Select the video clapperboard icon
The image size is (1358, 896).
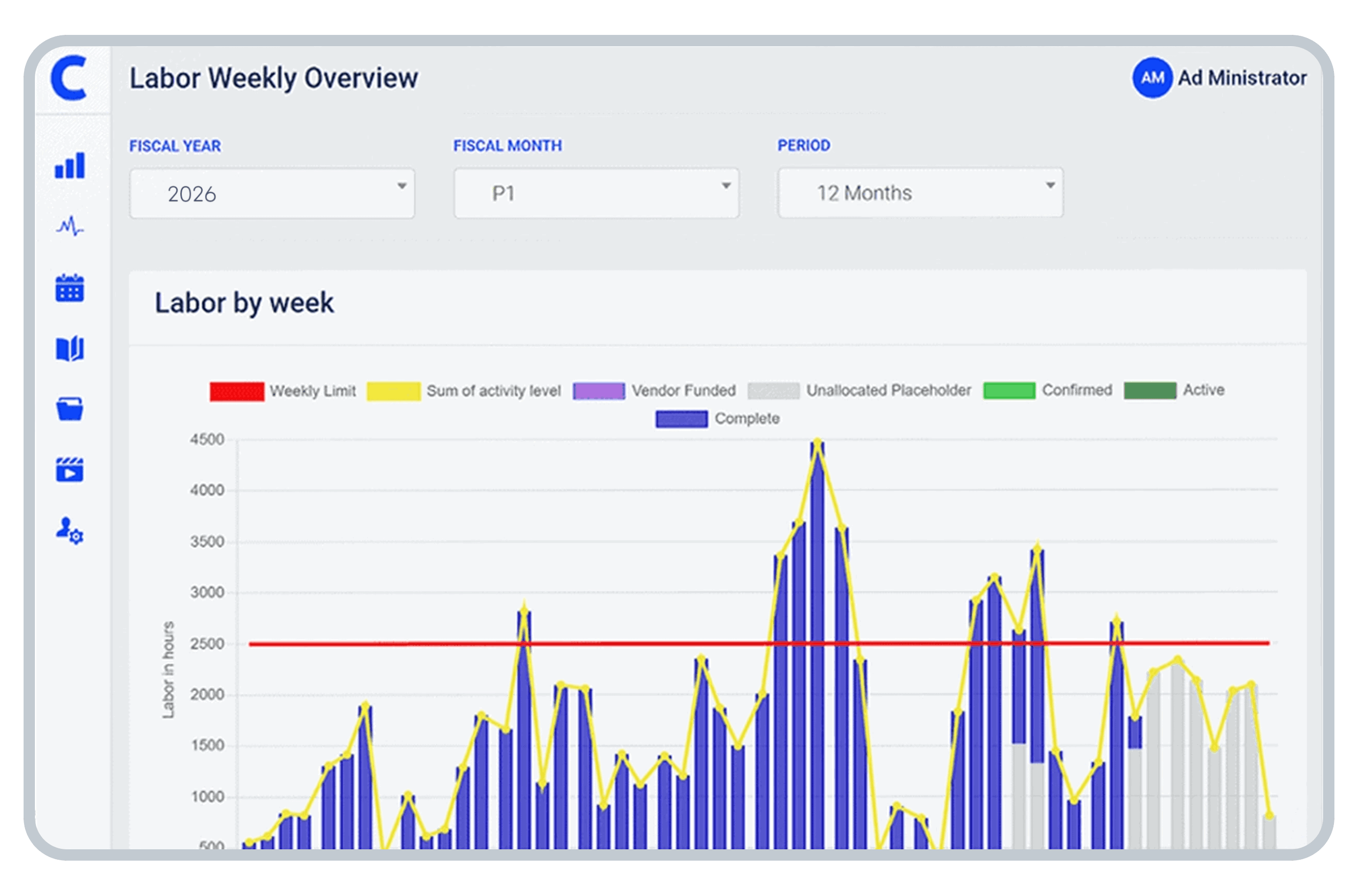(x=70, y=470)
